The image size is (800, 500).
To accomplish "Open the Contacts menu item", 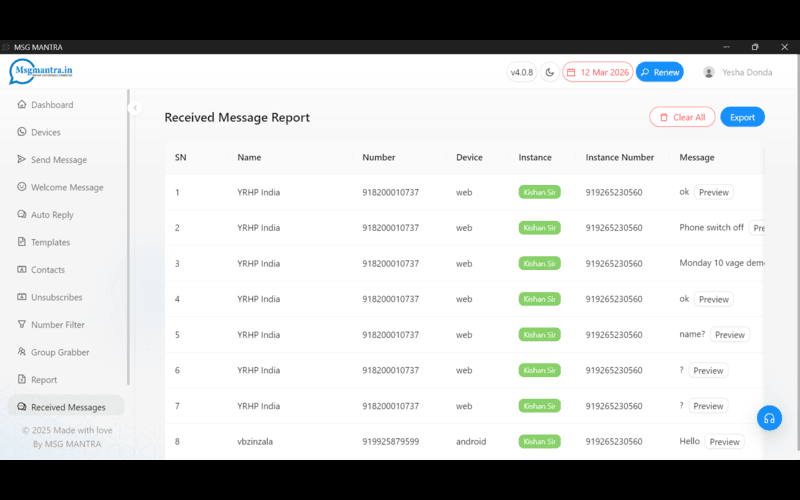I will 48,270.
